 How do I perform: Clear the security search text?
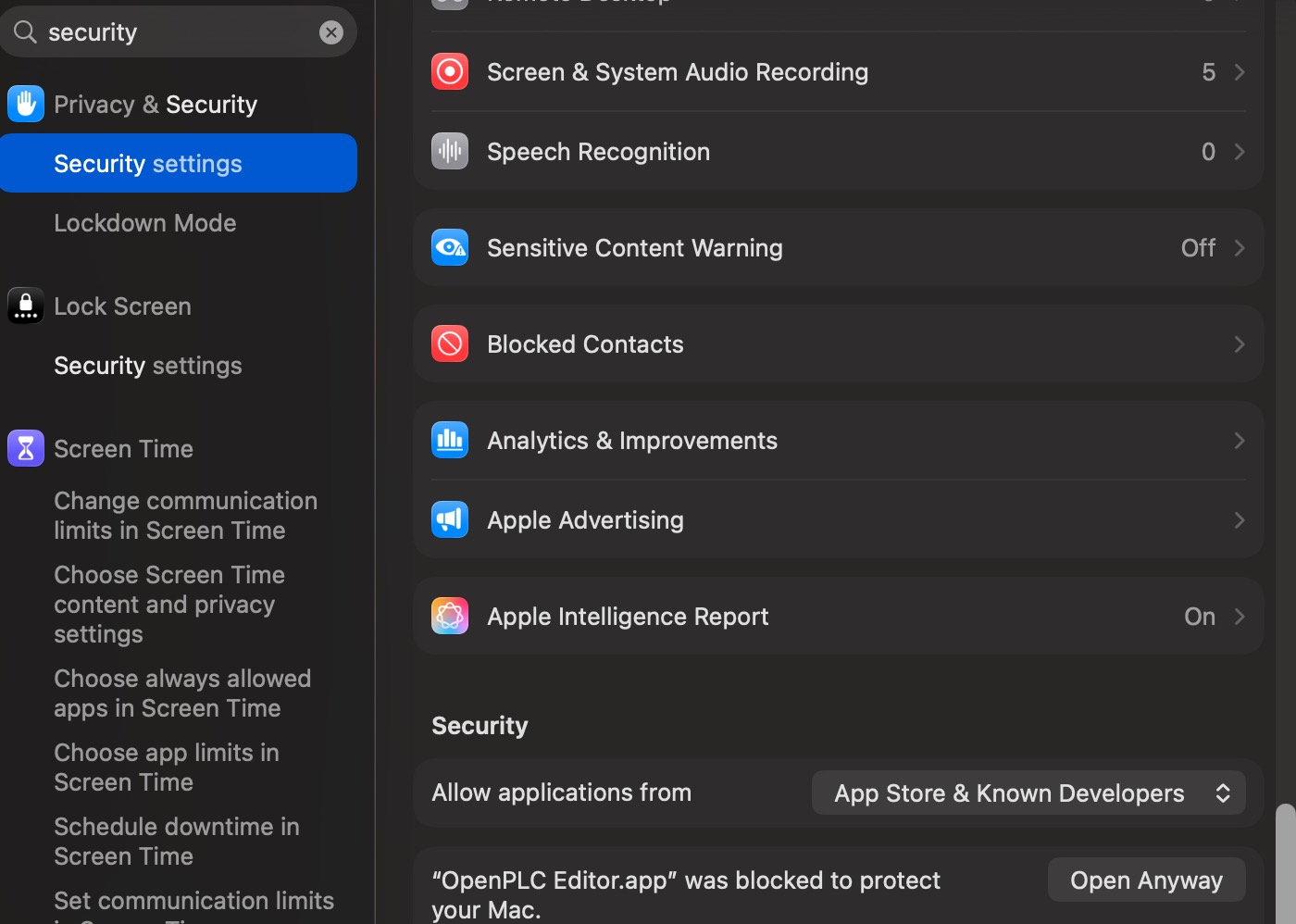(x=331, y=32)
